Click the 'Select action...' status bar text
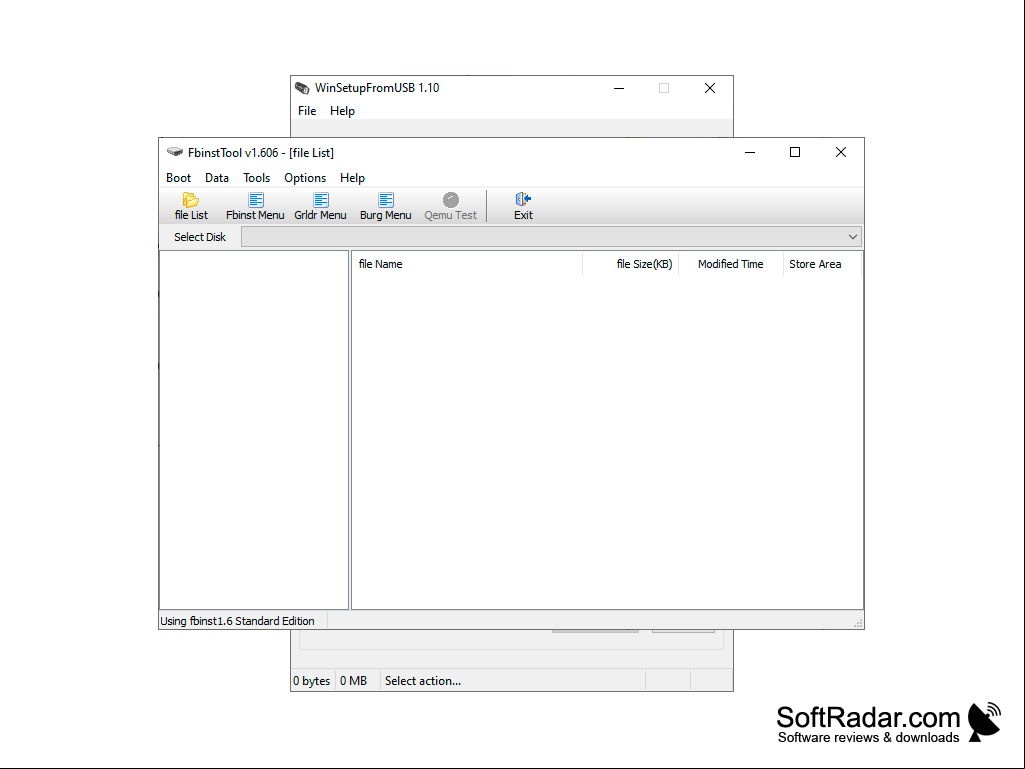This screenshot has width=1025, height=769. click(x=422, y=681)
